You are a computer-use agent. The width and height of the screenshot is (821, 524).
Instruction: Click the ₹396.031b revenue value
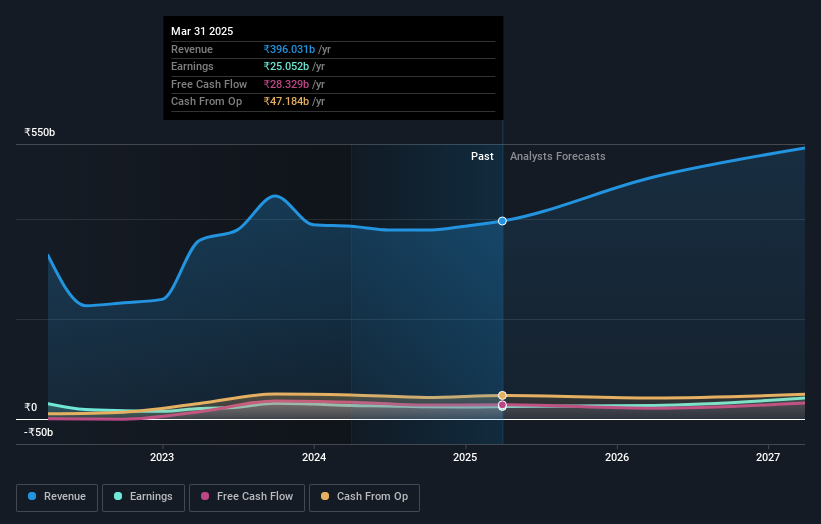click(x=289, y=49)
